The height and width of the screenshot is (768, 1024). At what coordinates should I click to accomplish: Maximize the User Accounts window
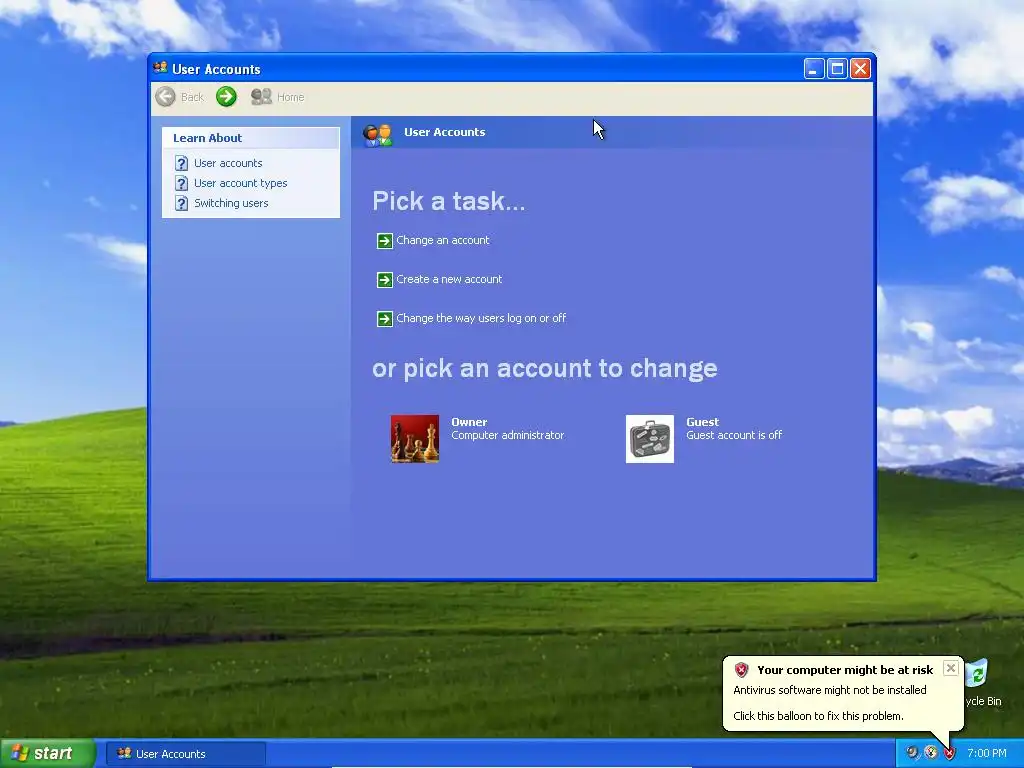[837, 69]
